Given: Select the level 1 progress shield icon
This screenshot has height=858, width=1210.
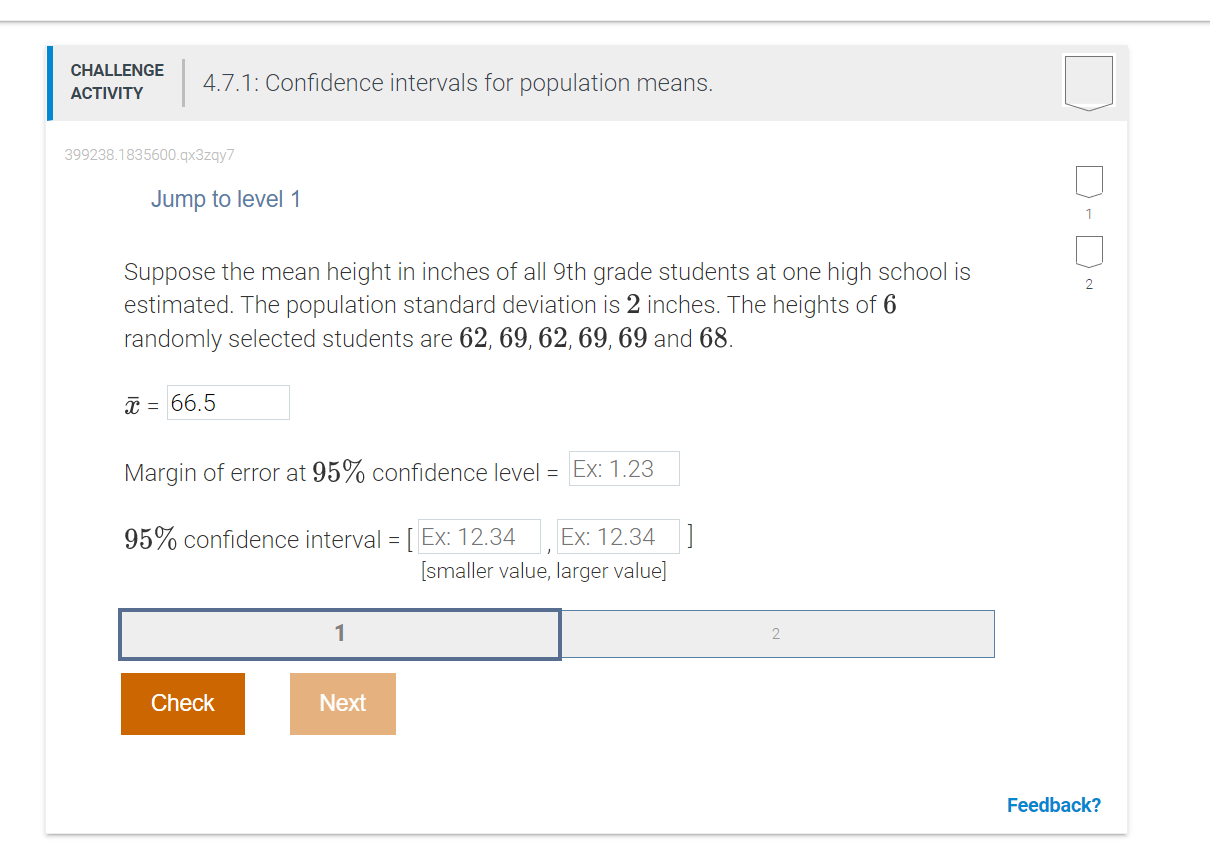Looking at the screenshot, I should click(x=1088, y=182).
